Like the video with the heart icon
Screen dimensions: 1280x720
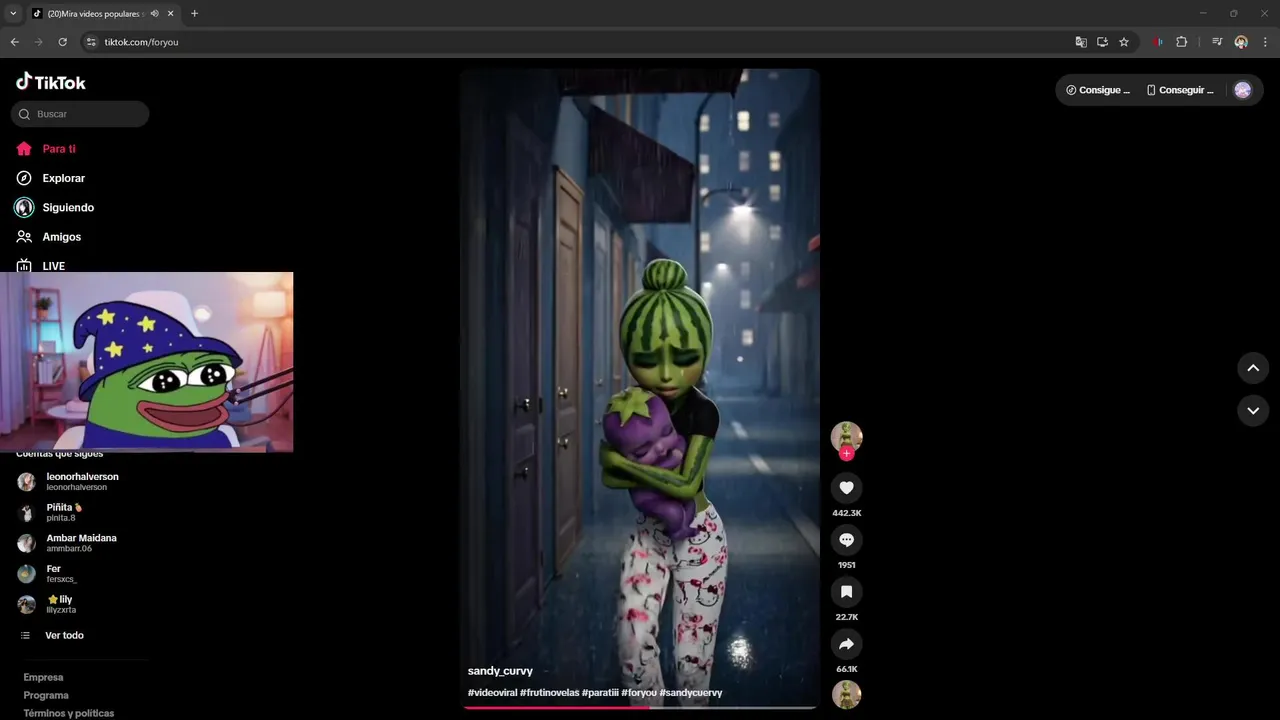[846, 487]
